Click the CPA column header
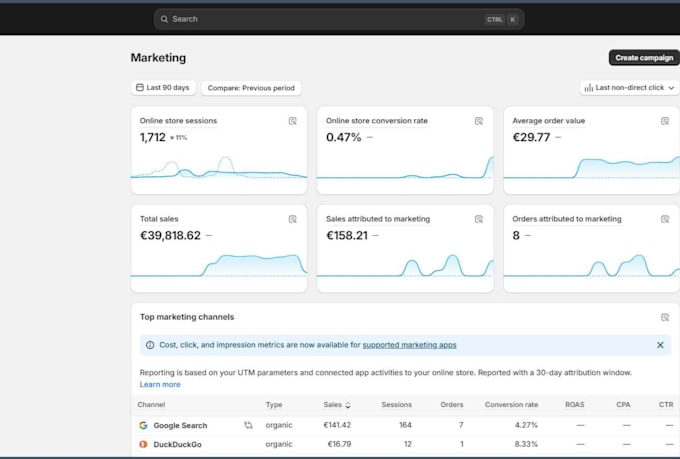Screen dimensions: 680x459 pos(623,404)
